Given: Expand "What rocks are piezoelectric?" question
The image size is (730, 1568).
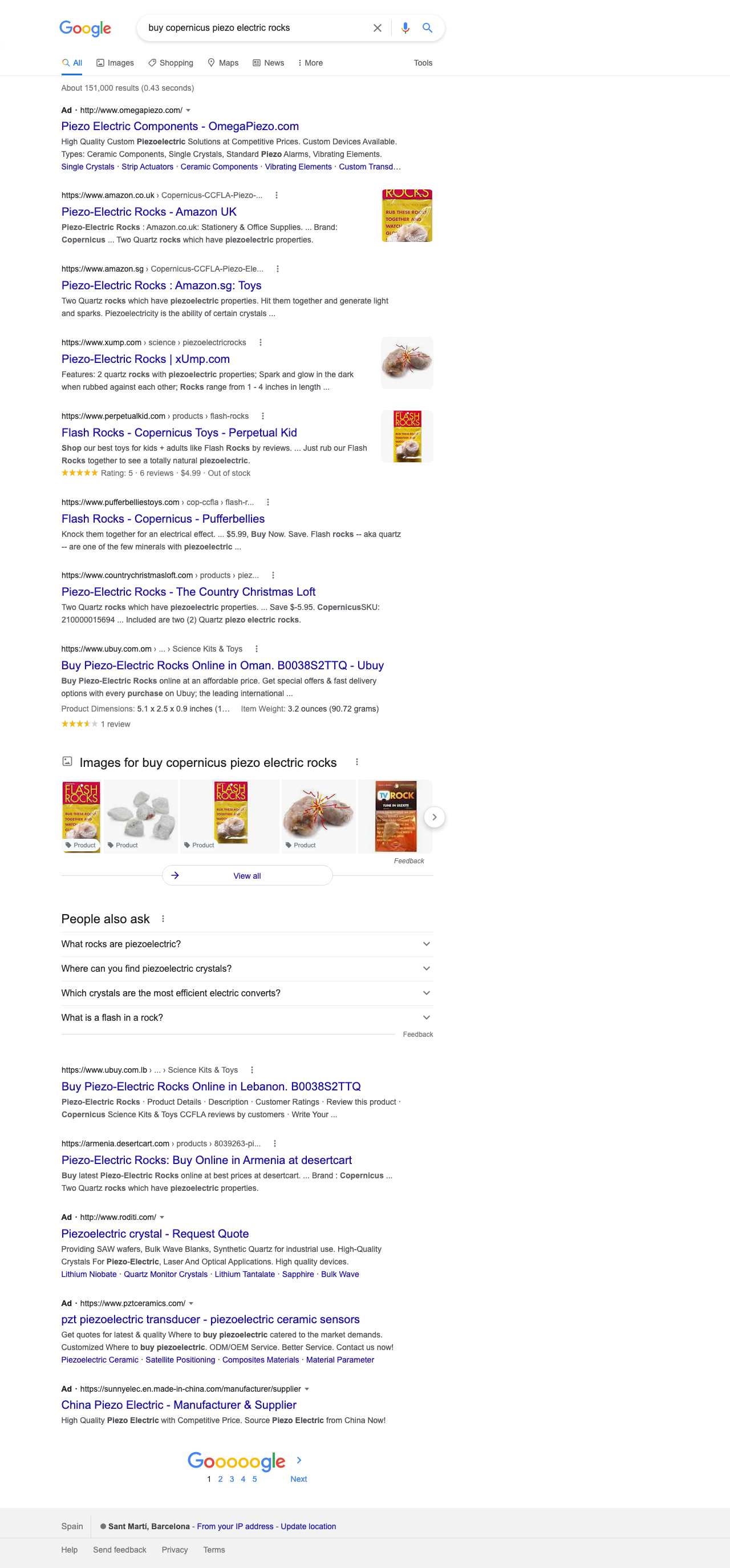Looking at the screenshot, I should click(247, 944).
